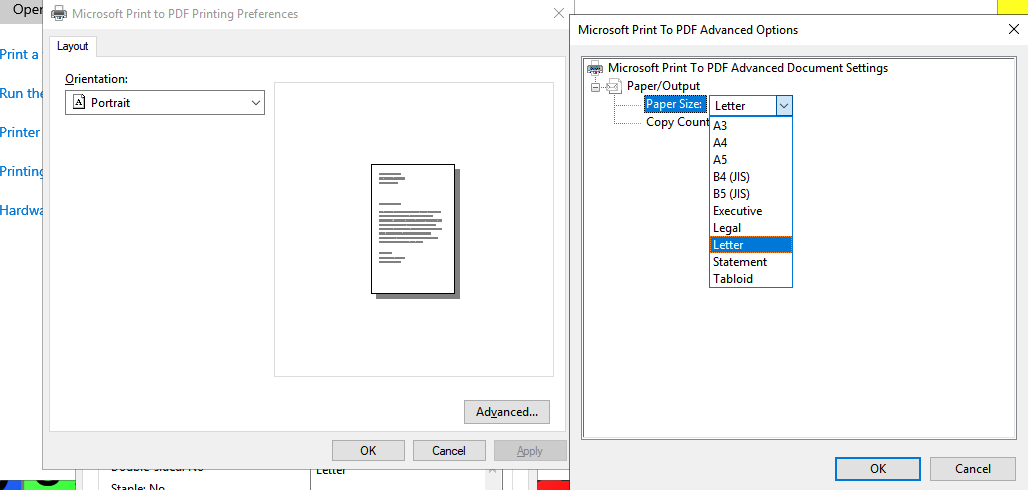The image size is (1028, 490).
Task: Choose A4 in paper size list
Action: (x=751, y=142)
